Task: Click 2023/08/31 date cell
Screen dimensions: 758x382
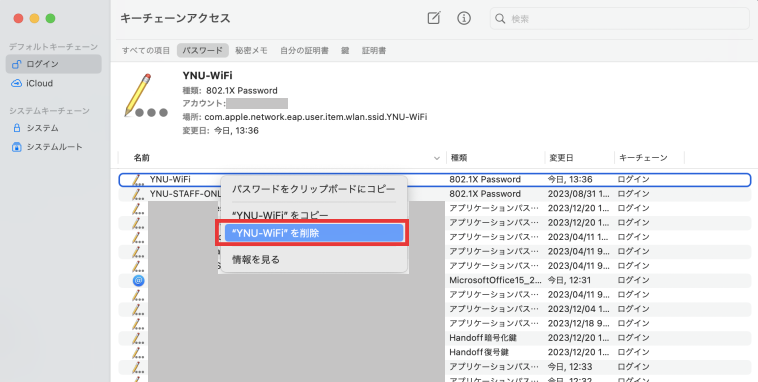Action: click(x=579, y=194)
